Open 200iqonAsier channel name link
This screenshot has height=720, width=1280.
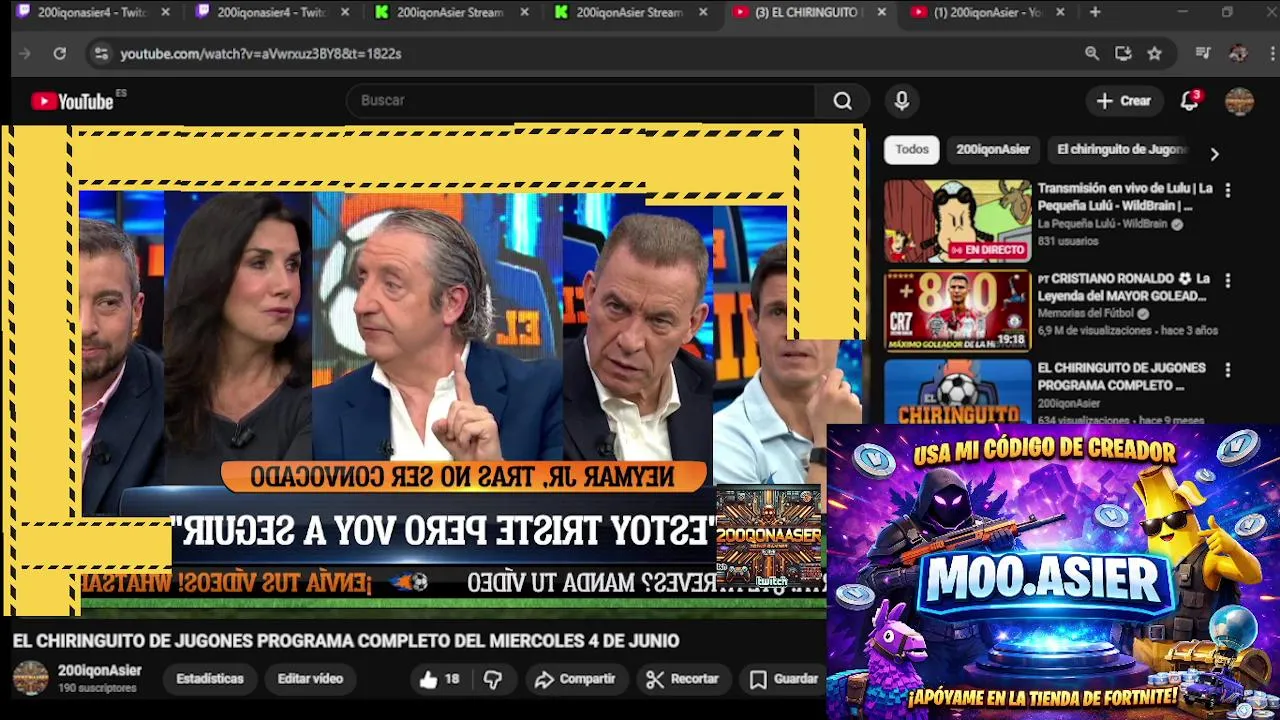coord(99,671)
